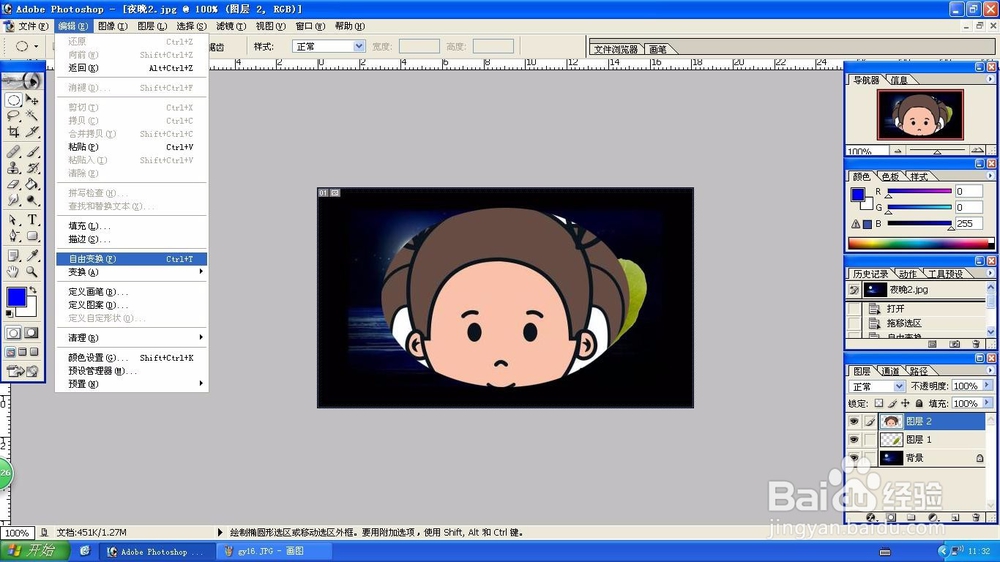This screenshot has height=562, width=1000.
Task: Create new layer from Layers panel bottom
Action: 955,517
